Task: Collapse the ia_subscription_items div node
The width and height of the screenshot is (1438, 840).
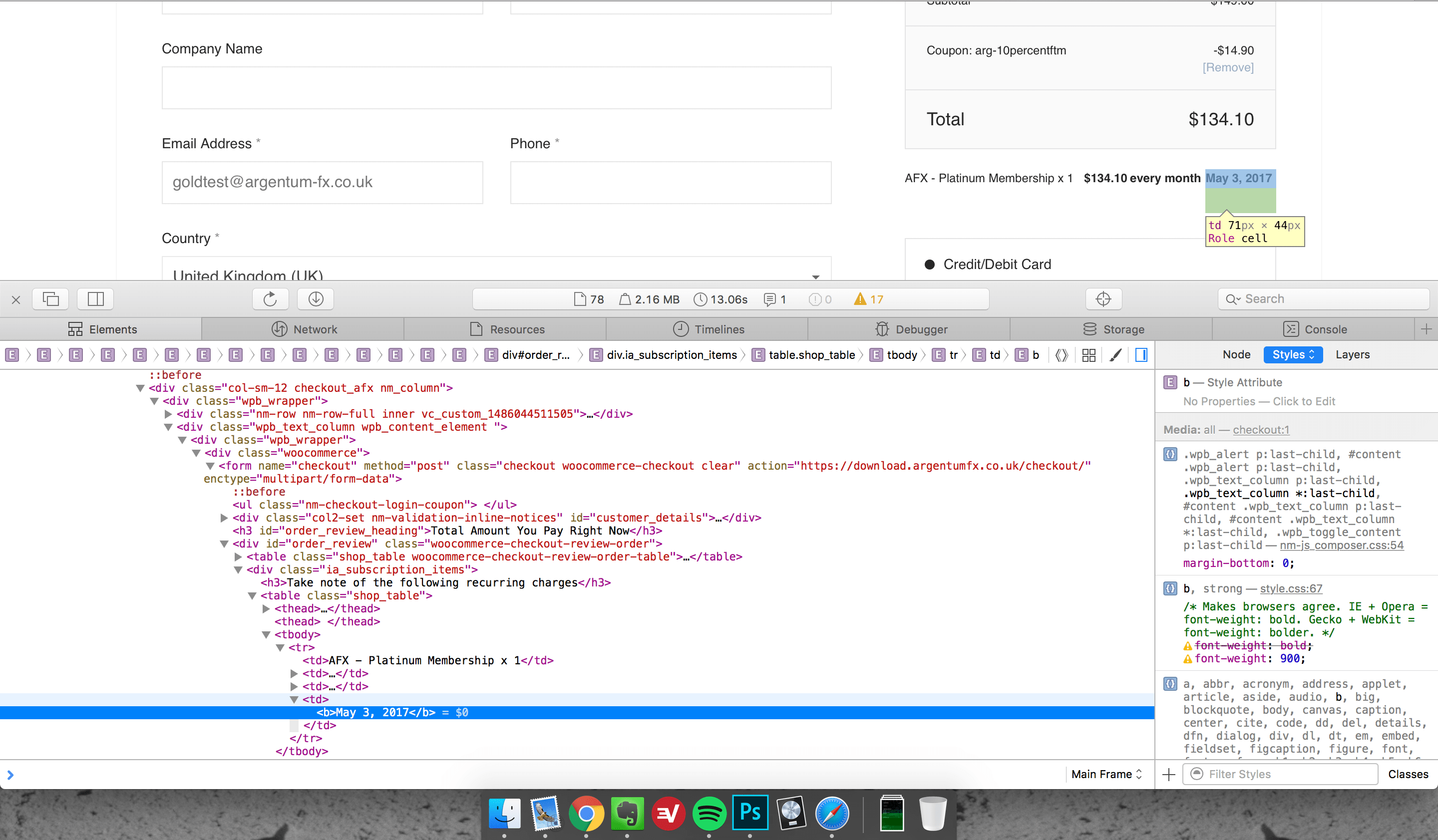Action: pyautogui.click(x=239, y=569)
